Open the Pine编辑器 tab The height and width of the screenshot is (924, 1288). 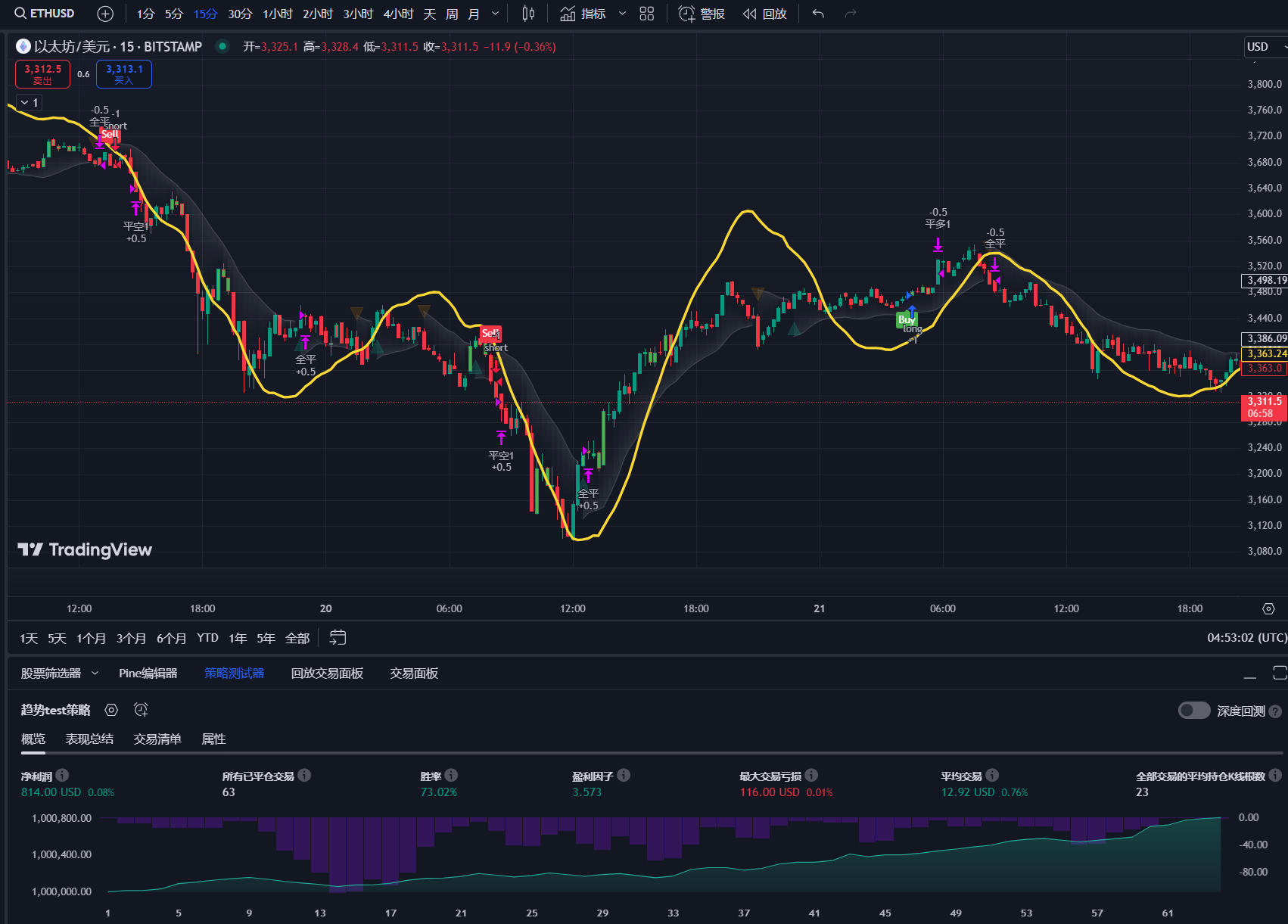148,674
